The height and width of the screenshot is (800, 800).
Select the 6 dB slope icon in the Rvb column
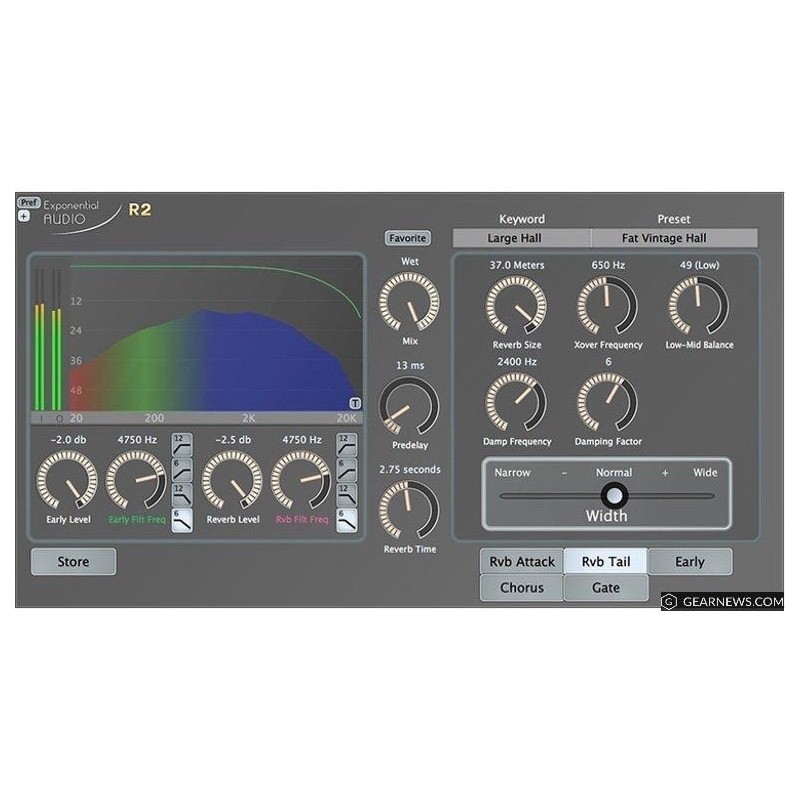(346, 470)
